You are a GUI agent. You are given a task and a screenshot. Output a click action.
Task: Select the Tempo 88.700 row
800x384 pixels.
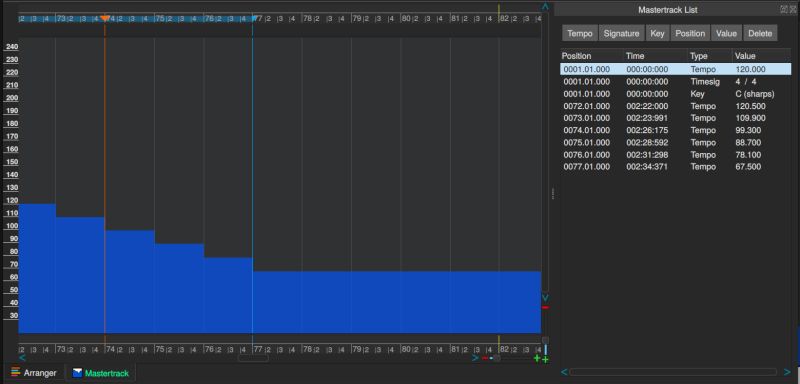(676, 142)
